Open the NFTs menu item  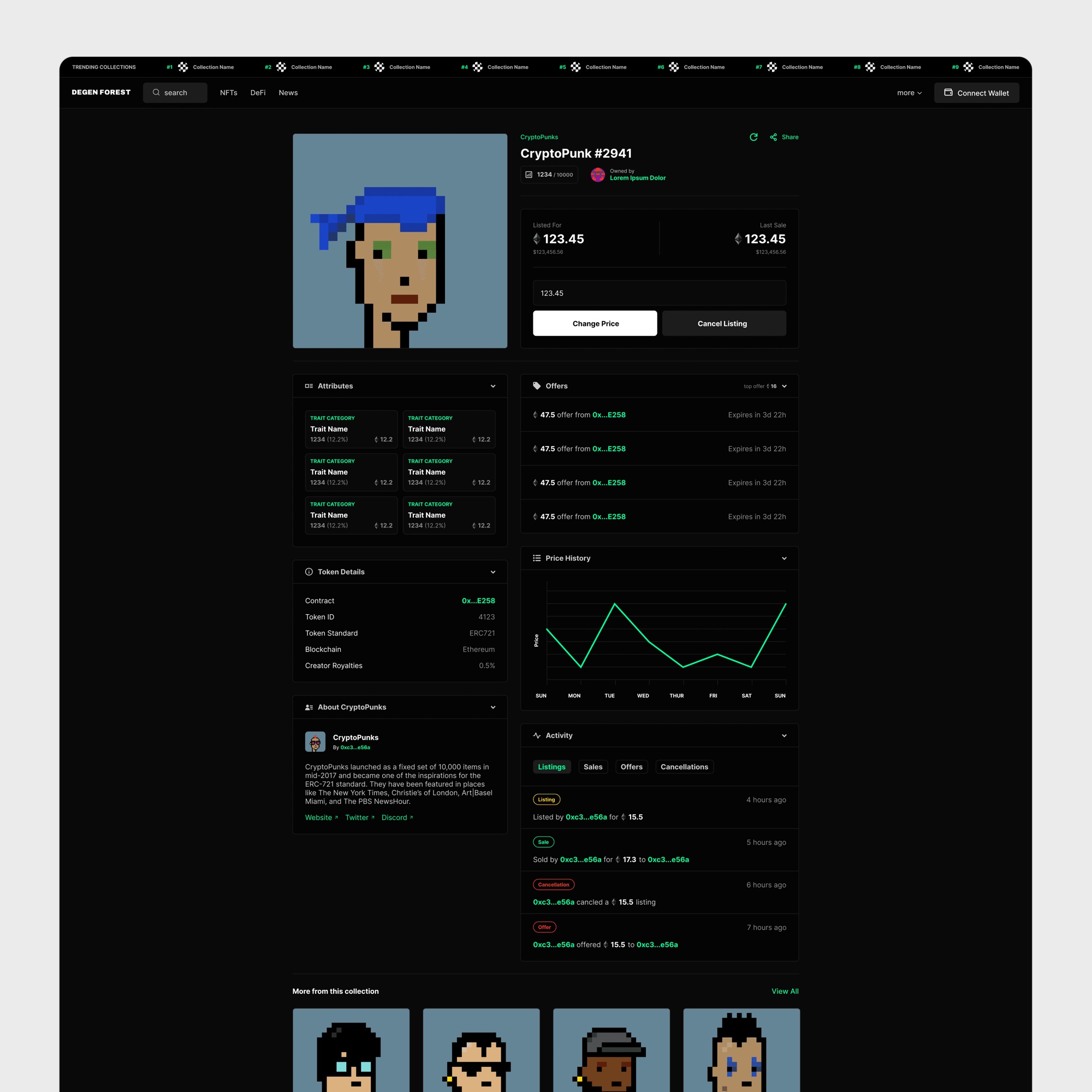[229, 93]
